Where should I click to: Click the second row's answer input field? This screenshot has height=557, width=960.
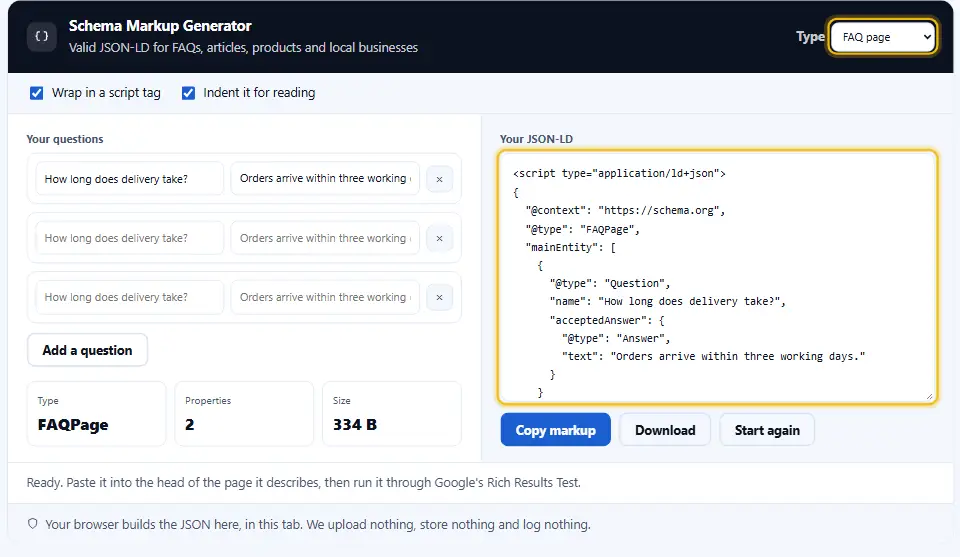pyautogui.click(x=325, y=238)
